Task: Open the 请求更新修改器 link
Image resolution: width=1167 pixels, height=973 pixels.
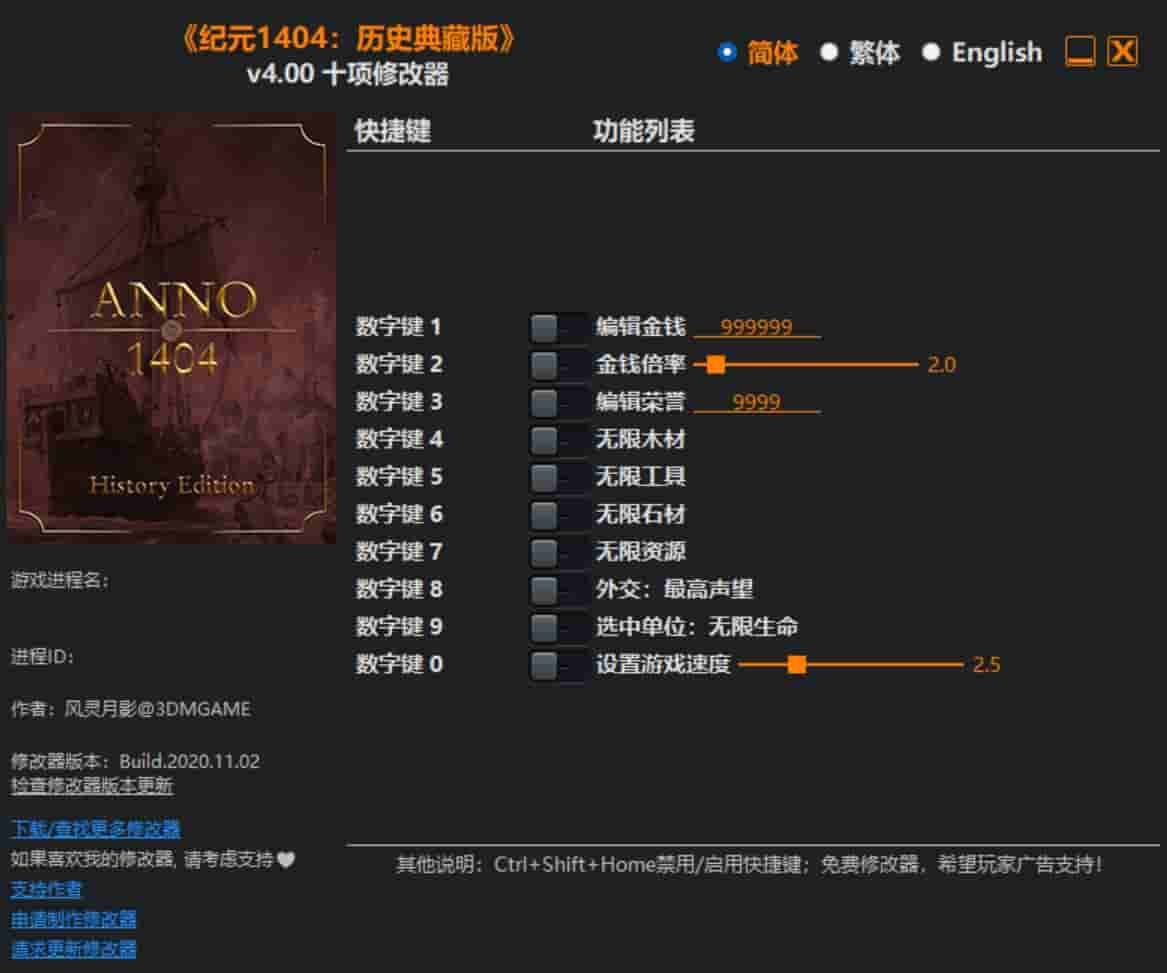Action: pyautogui.click(x=70, y=950)
